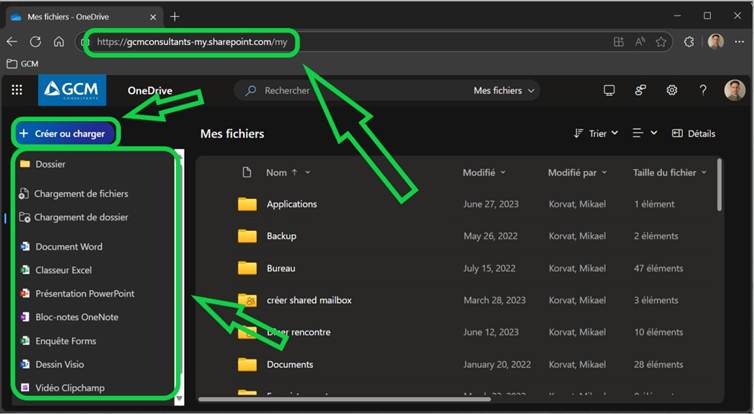The width and height of the screenshot is (754, 414).
Task: Open the Backup folder icon
Action: pyautogui.click(x=247, y=236)
